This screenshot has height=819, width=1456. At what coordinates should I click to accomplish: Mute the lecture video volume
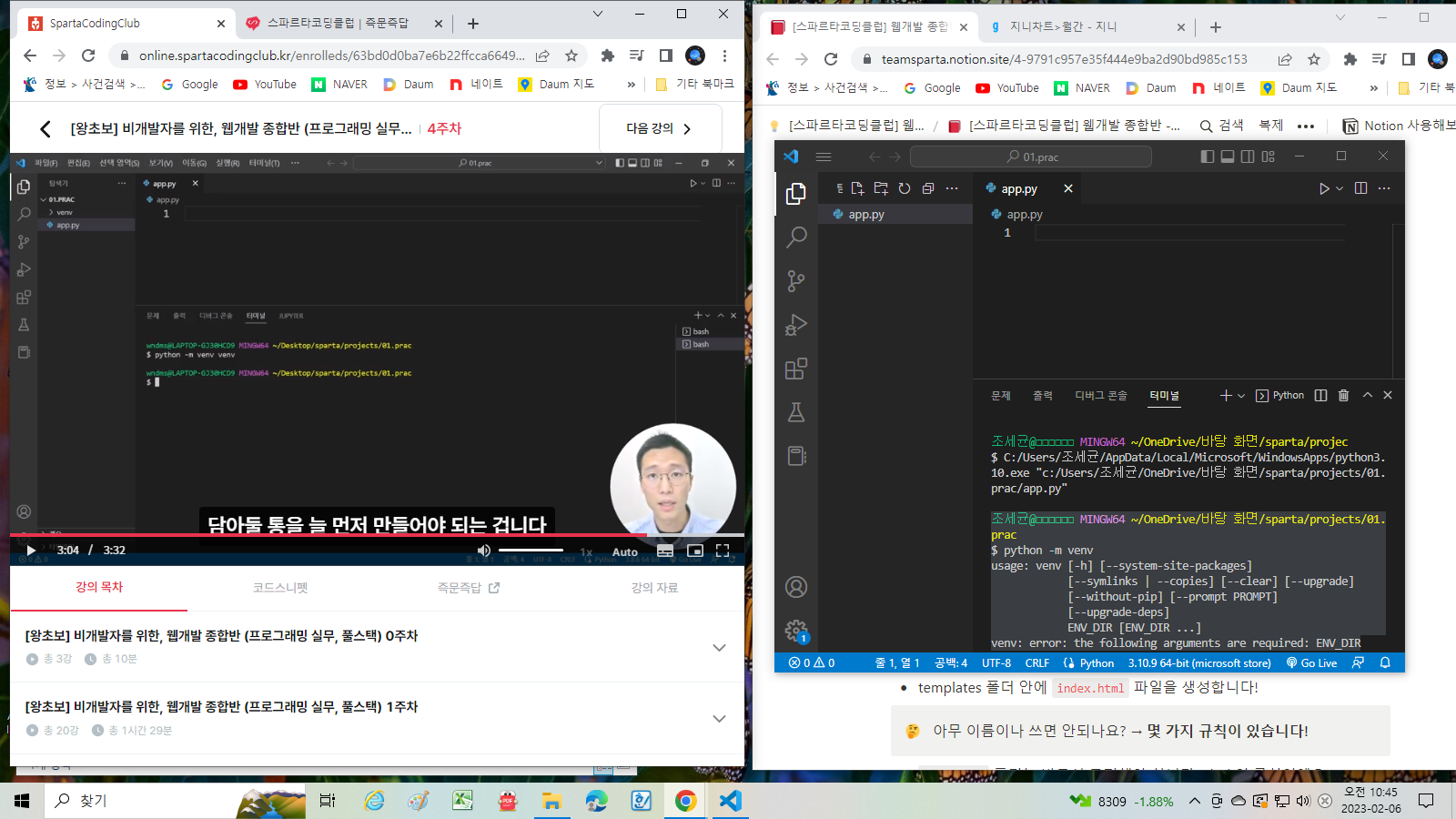click(x=484, y=551)
